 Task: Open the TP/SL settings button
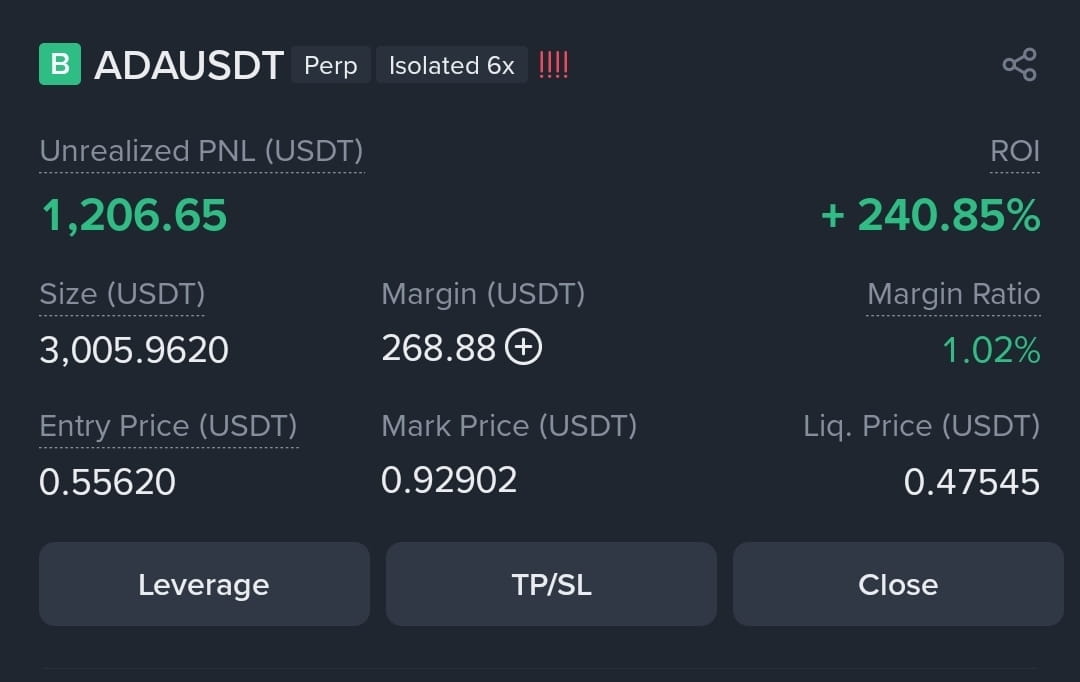(x=551, y=584)
